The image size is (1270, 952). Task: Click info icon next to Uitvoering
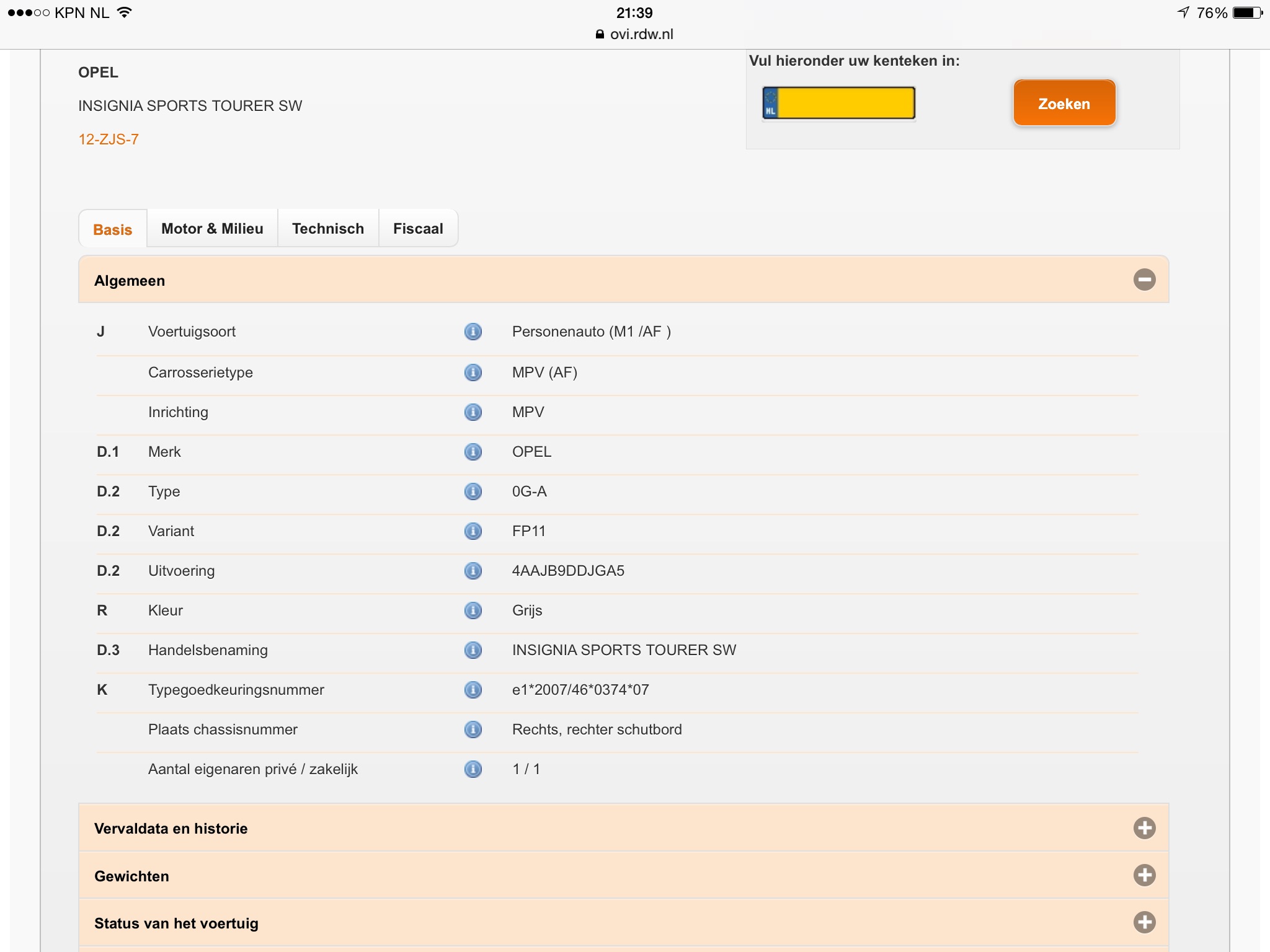pos(473,571)
